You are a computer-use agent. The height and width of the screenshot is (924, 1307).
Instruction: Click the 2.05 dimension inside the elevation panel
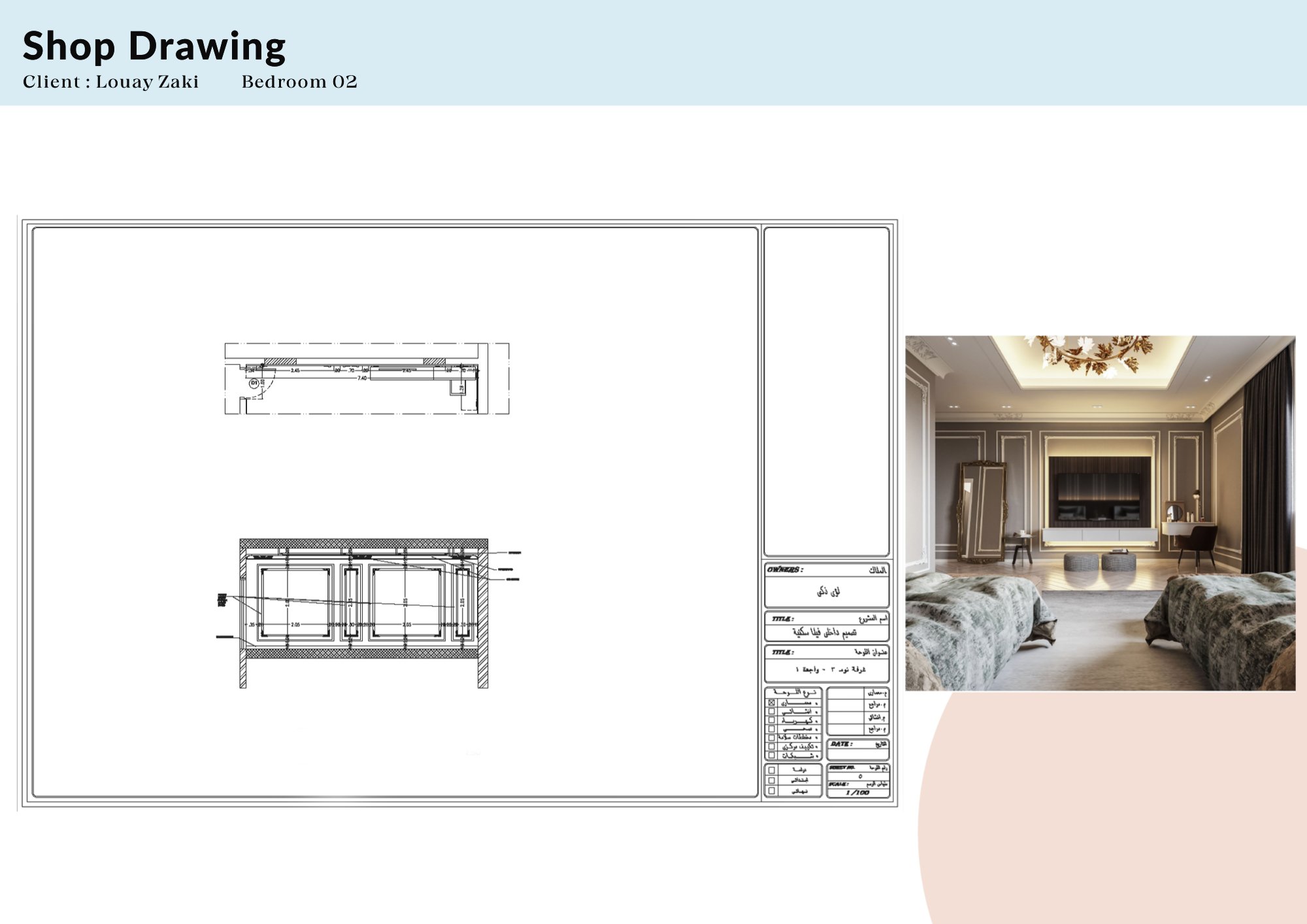295,625
